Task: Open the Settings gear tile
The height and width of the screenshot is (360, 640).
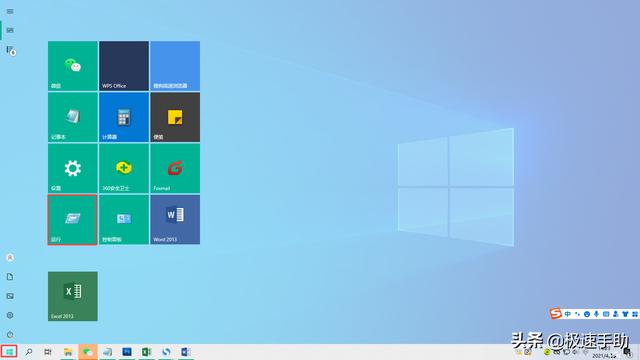Action: click(73, 168)
